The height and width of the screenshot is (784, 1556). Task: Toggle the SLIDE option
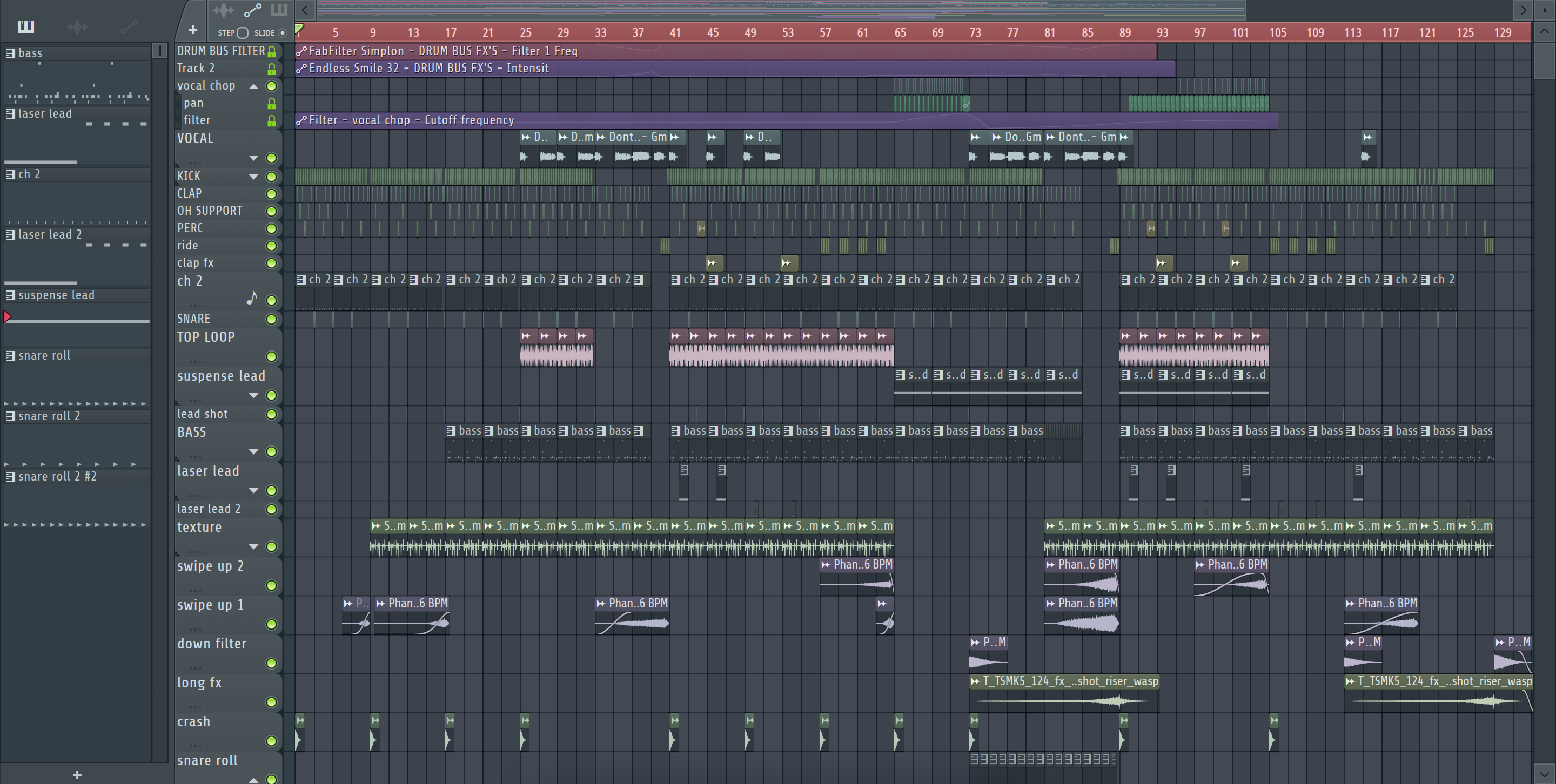282,32
